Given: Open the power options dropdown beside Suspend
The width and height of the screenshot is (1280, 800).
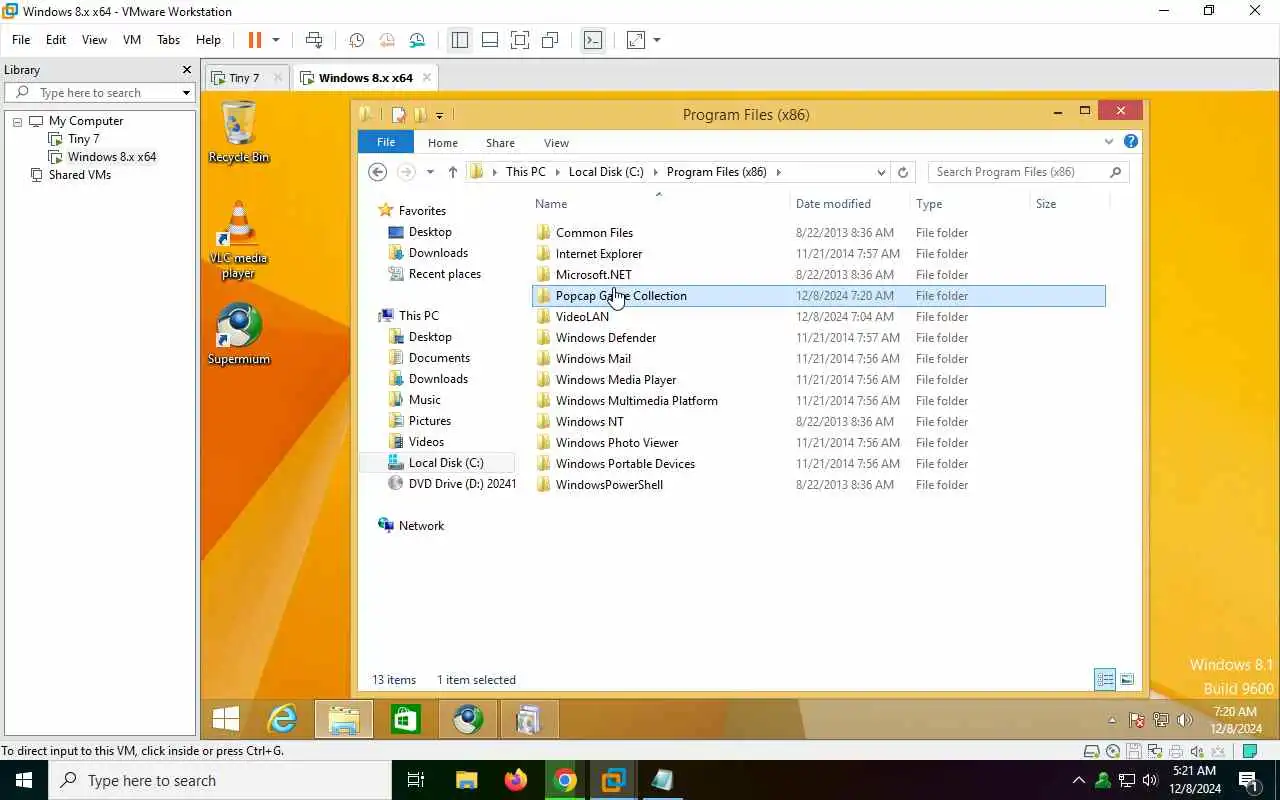Looking at the screenshot, I should [276, 40].
